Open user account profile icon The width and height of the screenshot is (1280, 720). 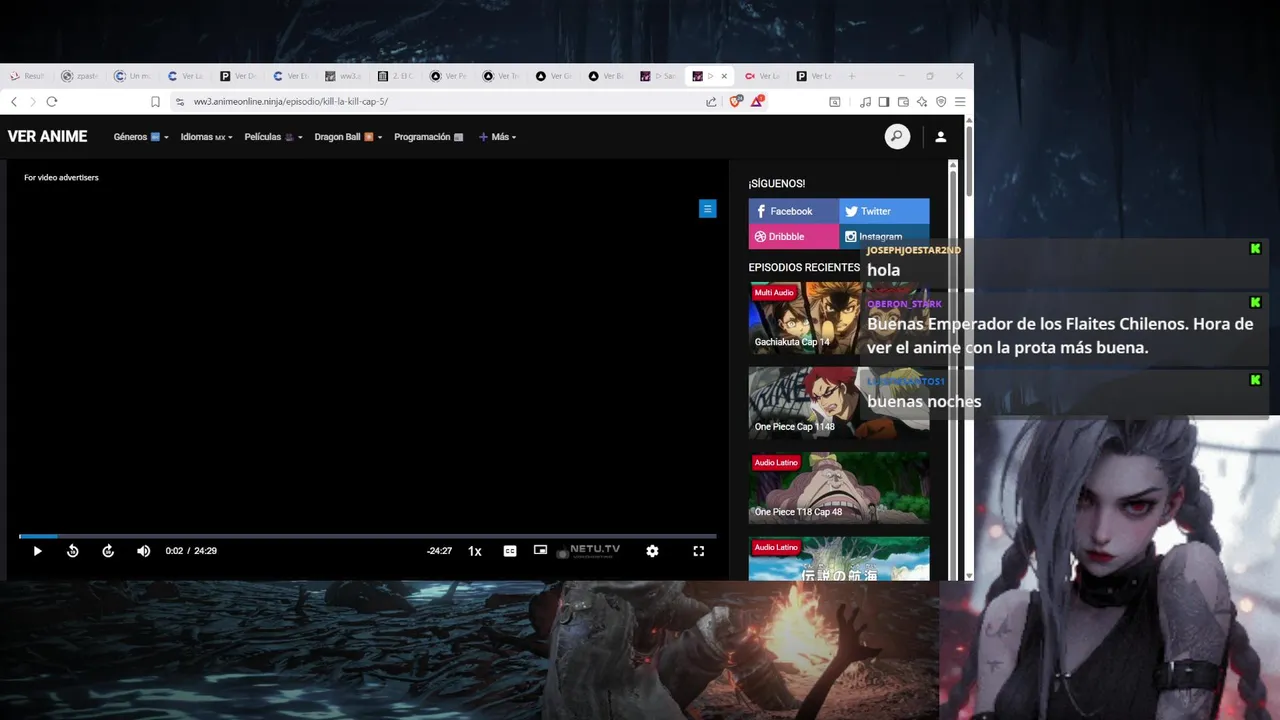940,137
